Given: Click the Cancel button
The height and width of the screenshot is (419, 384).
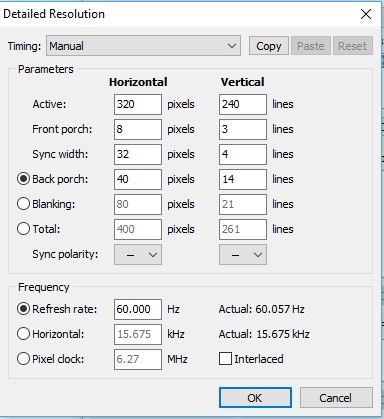Looking at the screenshot, I should tap(336, 398).
